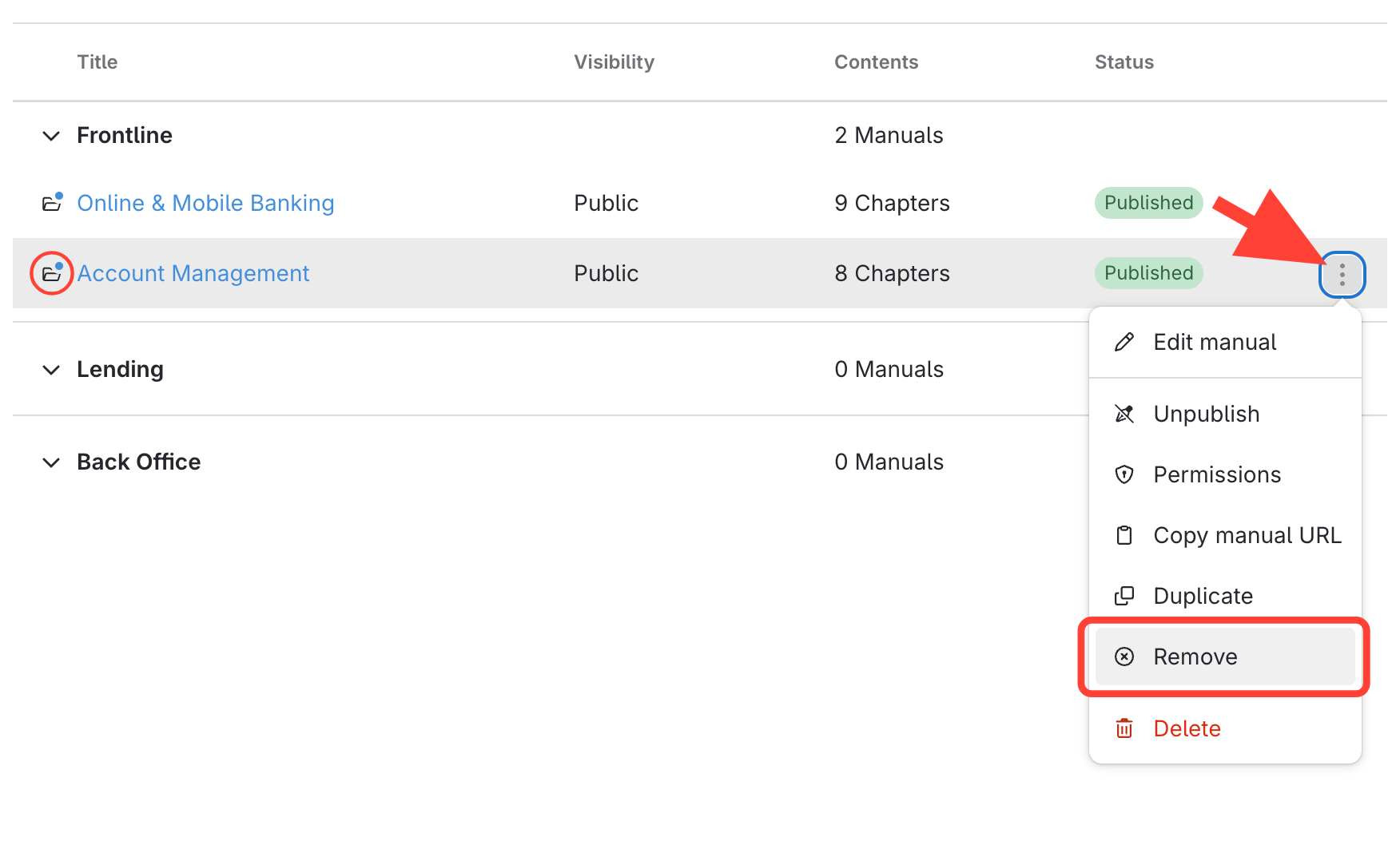Click the Title column header
Image resolution: width=1400 pixels, height=845 pixels.
point(97,62)
